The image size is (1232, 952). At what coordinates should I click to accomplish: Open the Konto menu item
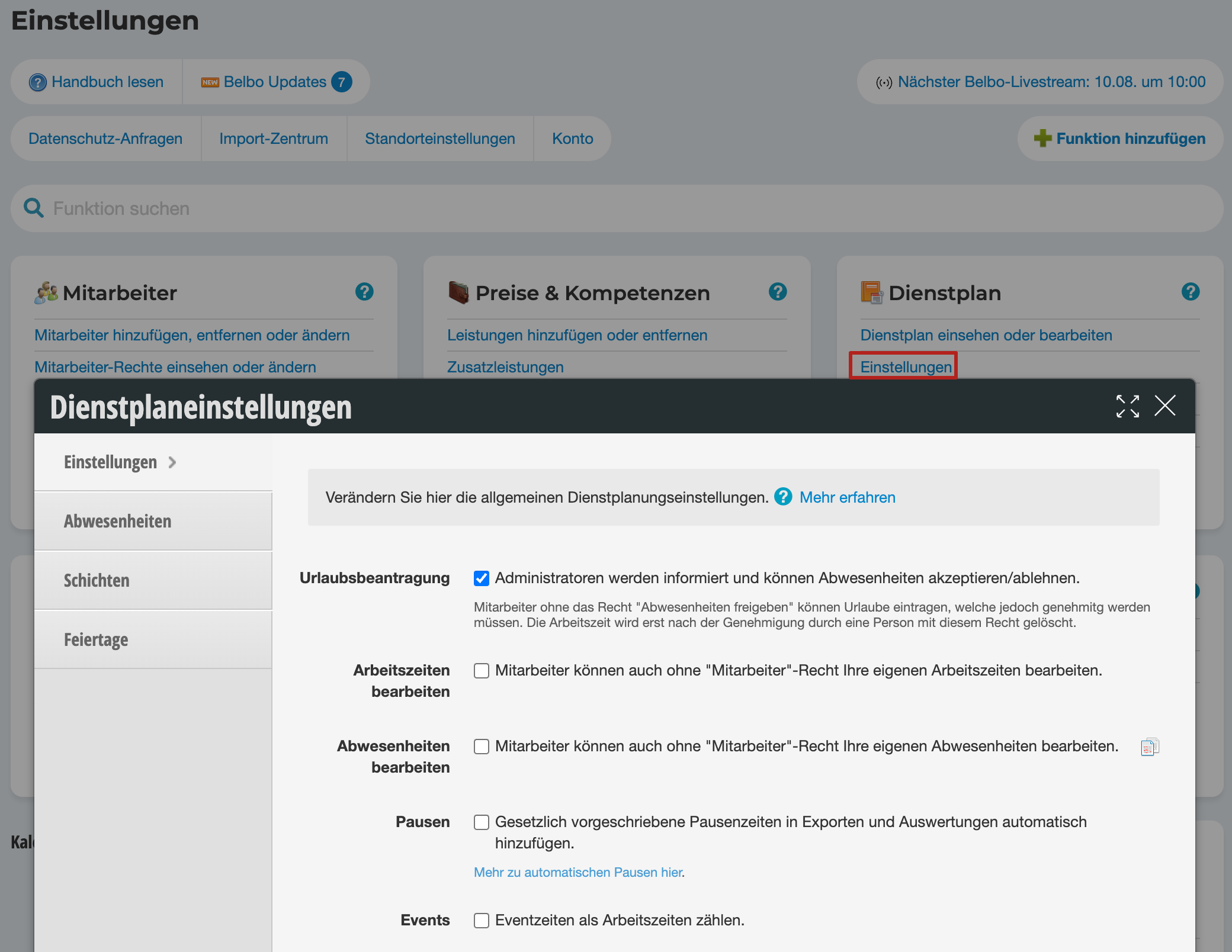[x=573, y=139]
